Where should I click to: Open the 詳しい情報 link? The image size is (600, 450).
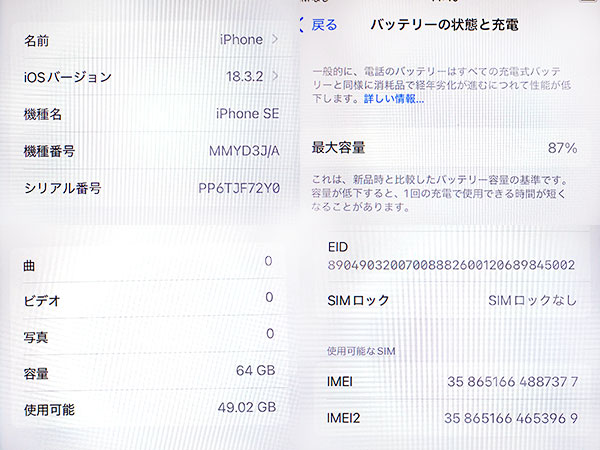pyautogui.click(x=394, y=99)
